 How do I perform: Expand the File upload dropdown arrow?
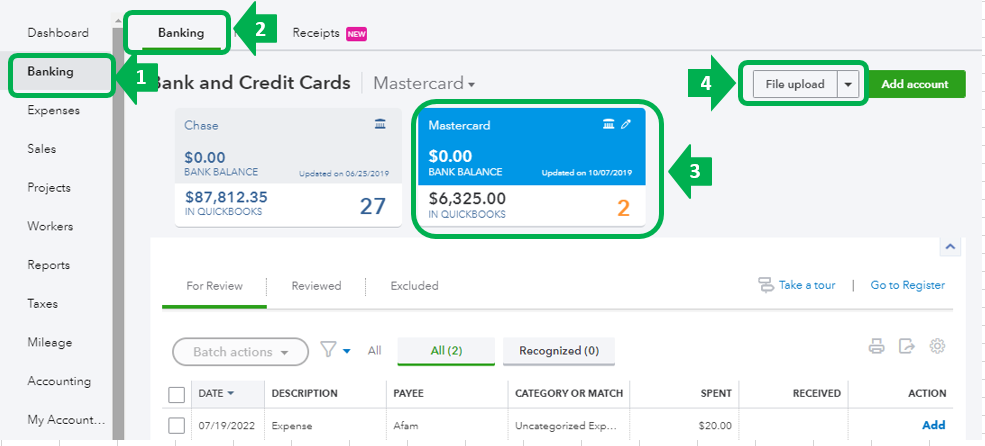(x=849, y=85)
